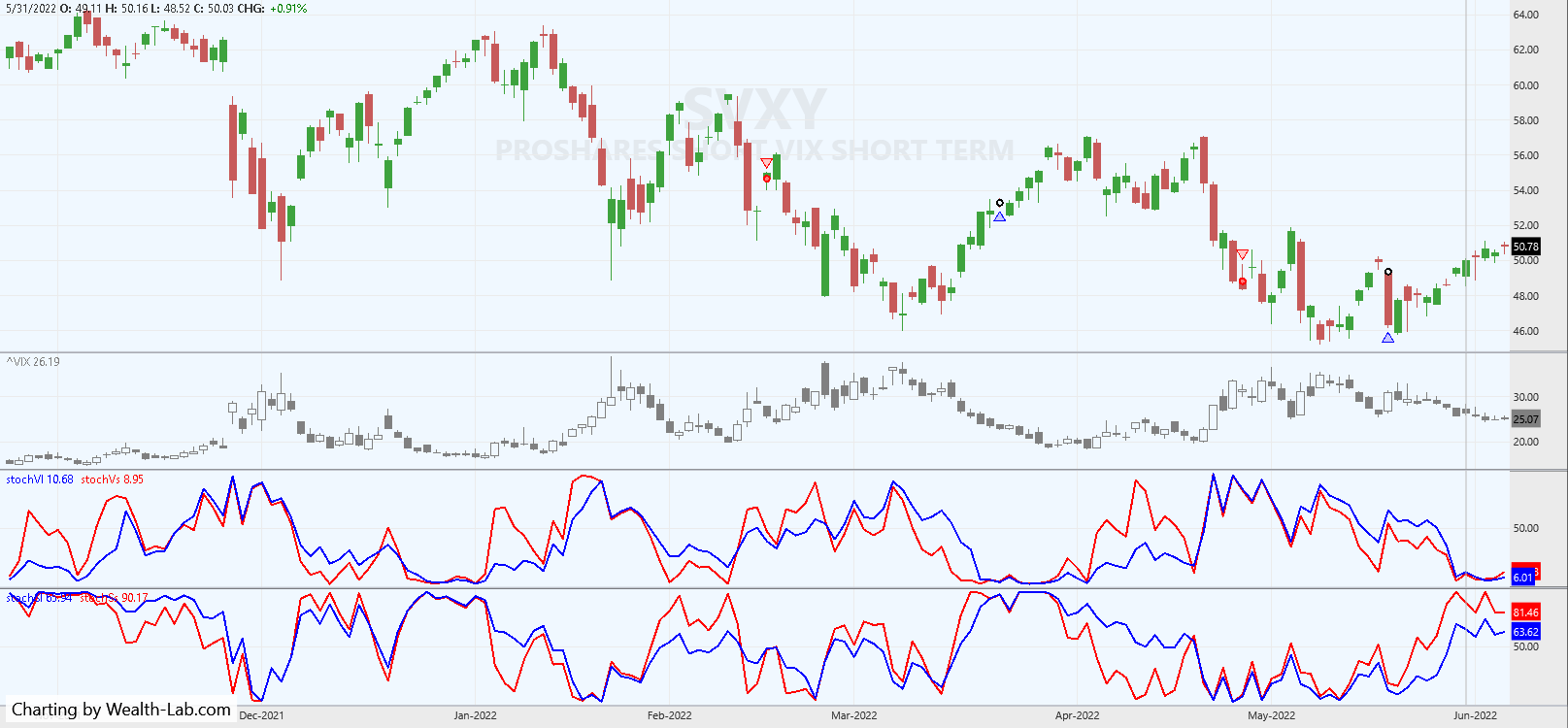Click the red down-triangle sell marker in February
Viewport: 1568px width, 728px height.
point(767,163)
